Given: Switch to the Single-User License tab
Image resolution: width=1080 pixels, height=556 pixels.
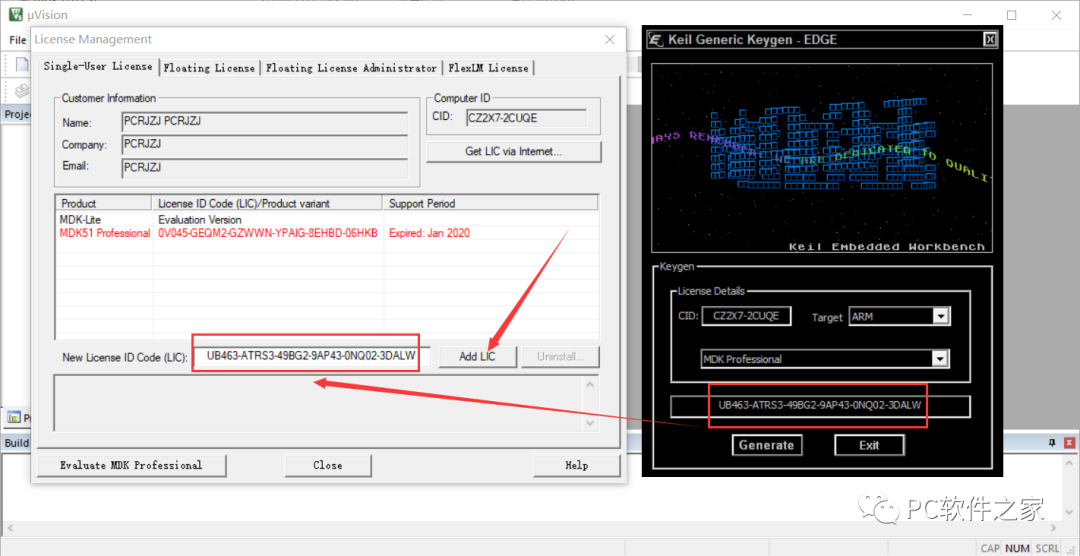Looking at the screenshot, I should click(x=98, y=66).
